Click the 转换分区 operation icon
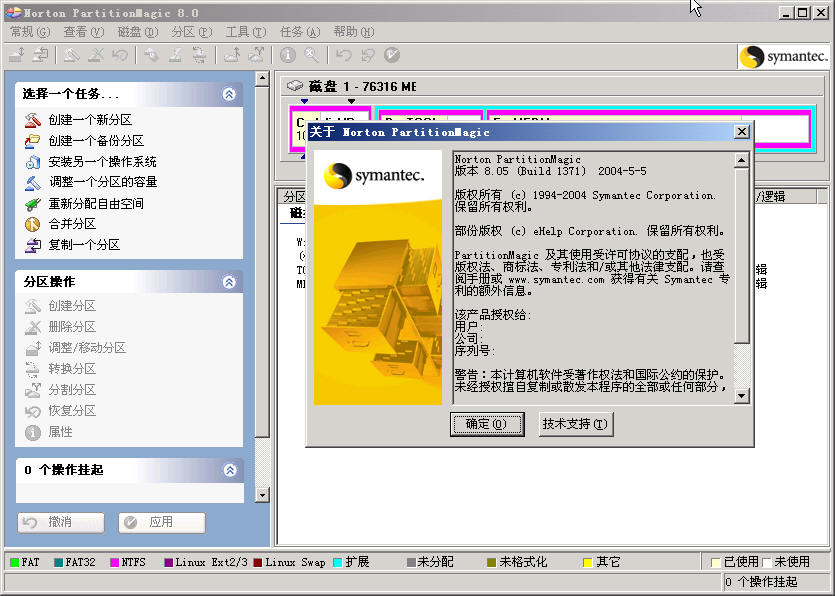This screenshot has width=835, height=596. [x=32, y=369]
